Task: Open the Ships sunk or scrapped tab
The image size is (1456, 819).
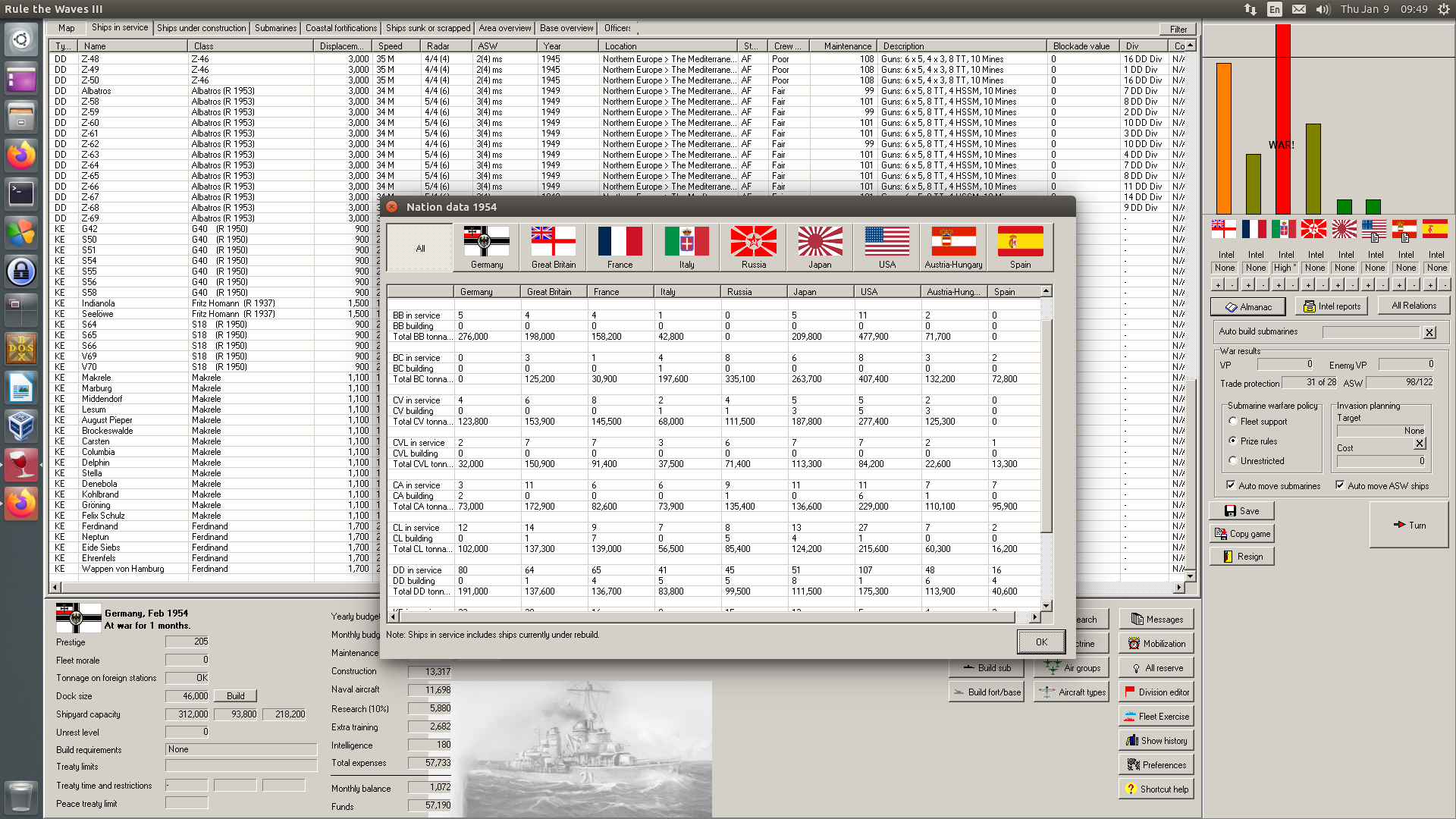Action: coord(428,28)
